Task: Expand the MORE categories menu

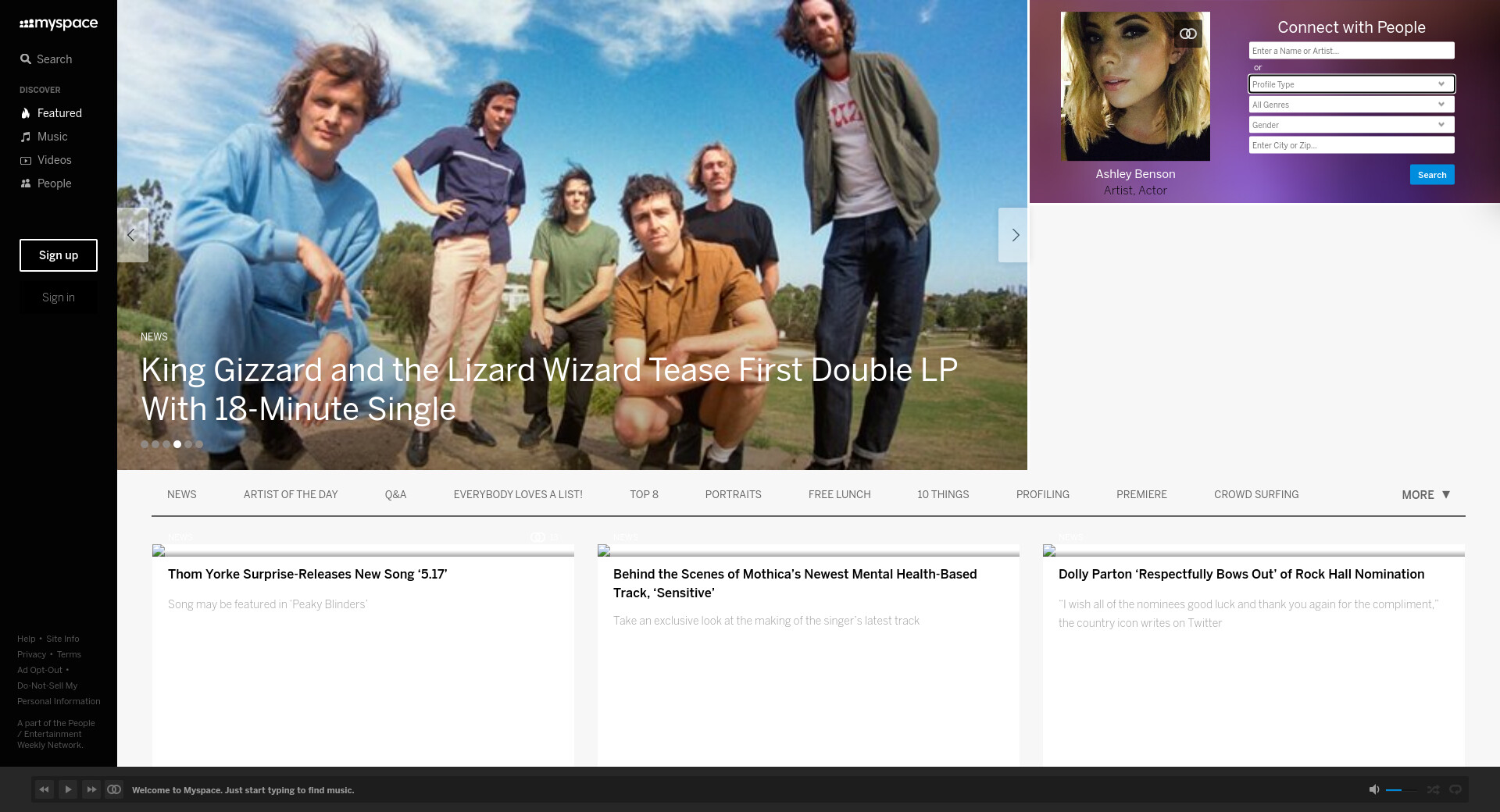Action: (x=1426, y=495)
